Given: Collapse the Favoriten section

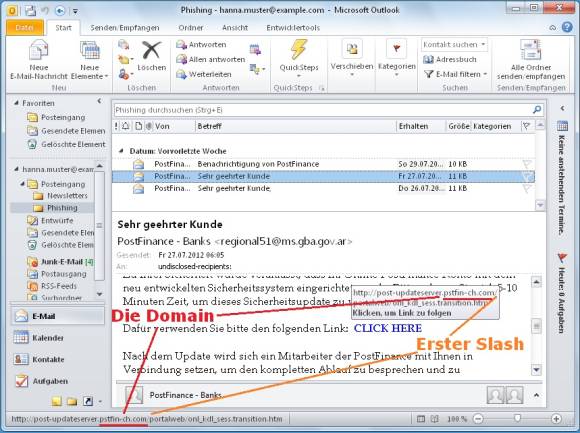Looking at the screenshot, I should pyautogui.click(x=16, y=104).
